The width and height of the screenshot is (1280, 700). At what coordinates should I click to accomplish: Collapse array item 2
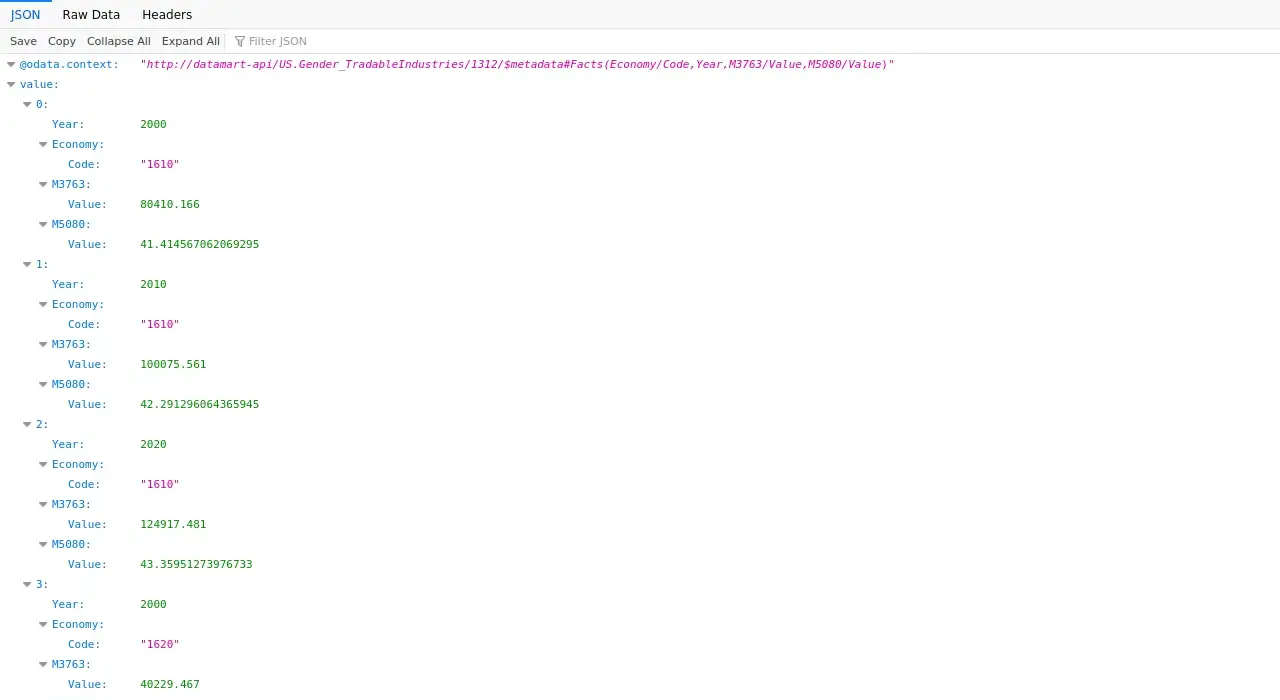pos(27,424)
